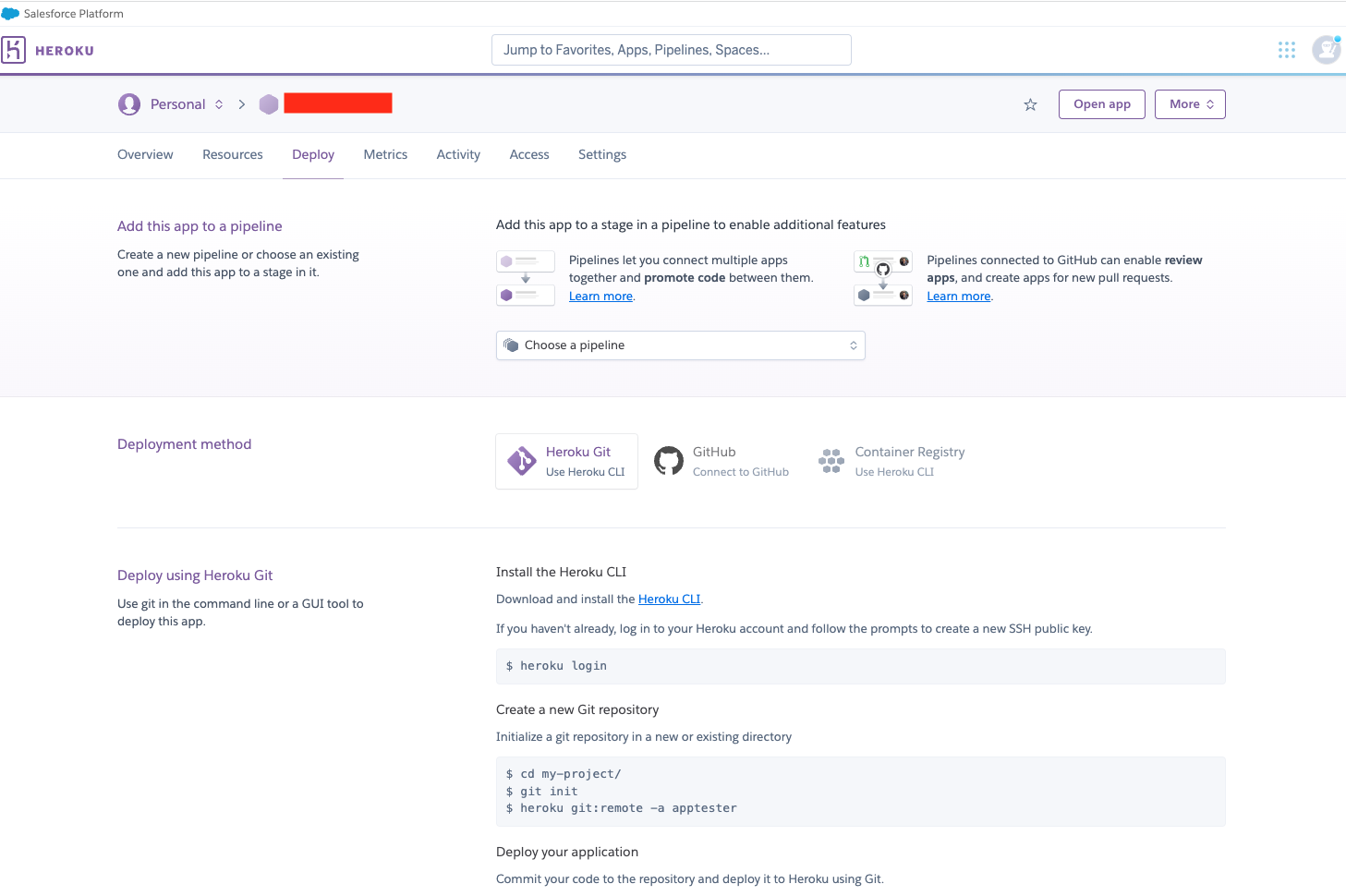Switch to the Settings tab
1346x896 pixels.
tap(601, 155)
